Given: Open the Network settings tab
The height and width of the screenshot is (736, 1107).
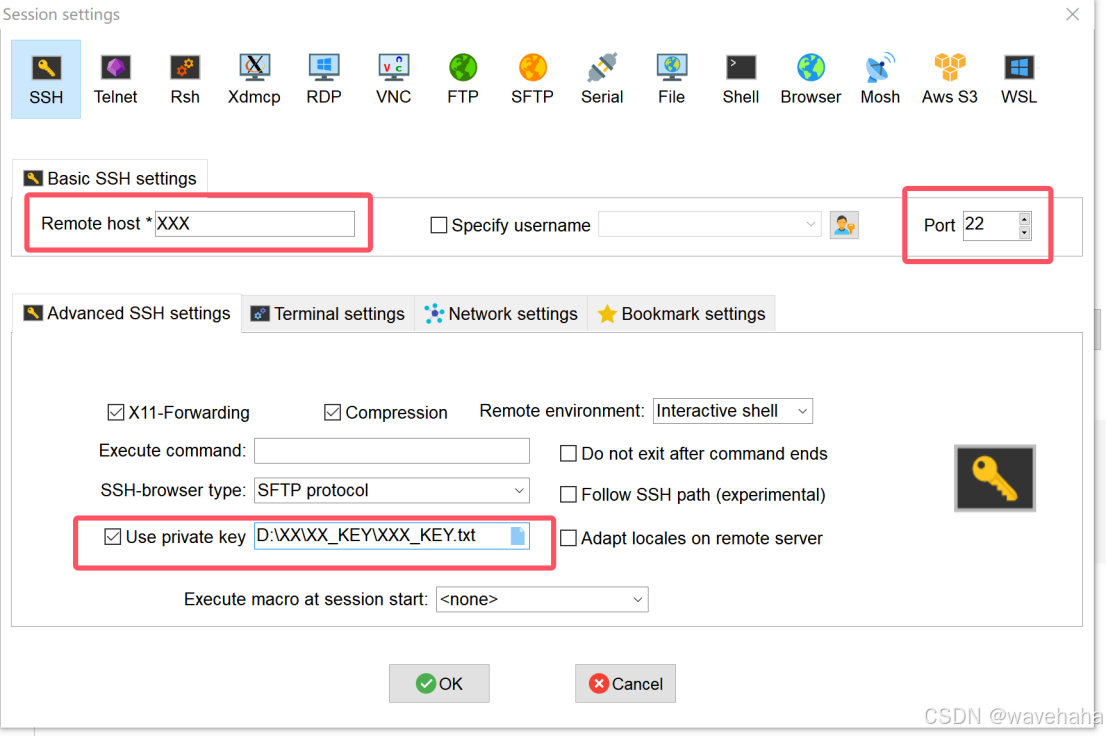Looking at the screenshot, I should pyautogui.click(x=501, y=314).
